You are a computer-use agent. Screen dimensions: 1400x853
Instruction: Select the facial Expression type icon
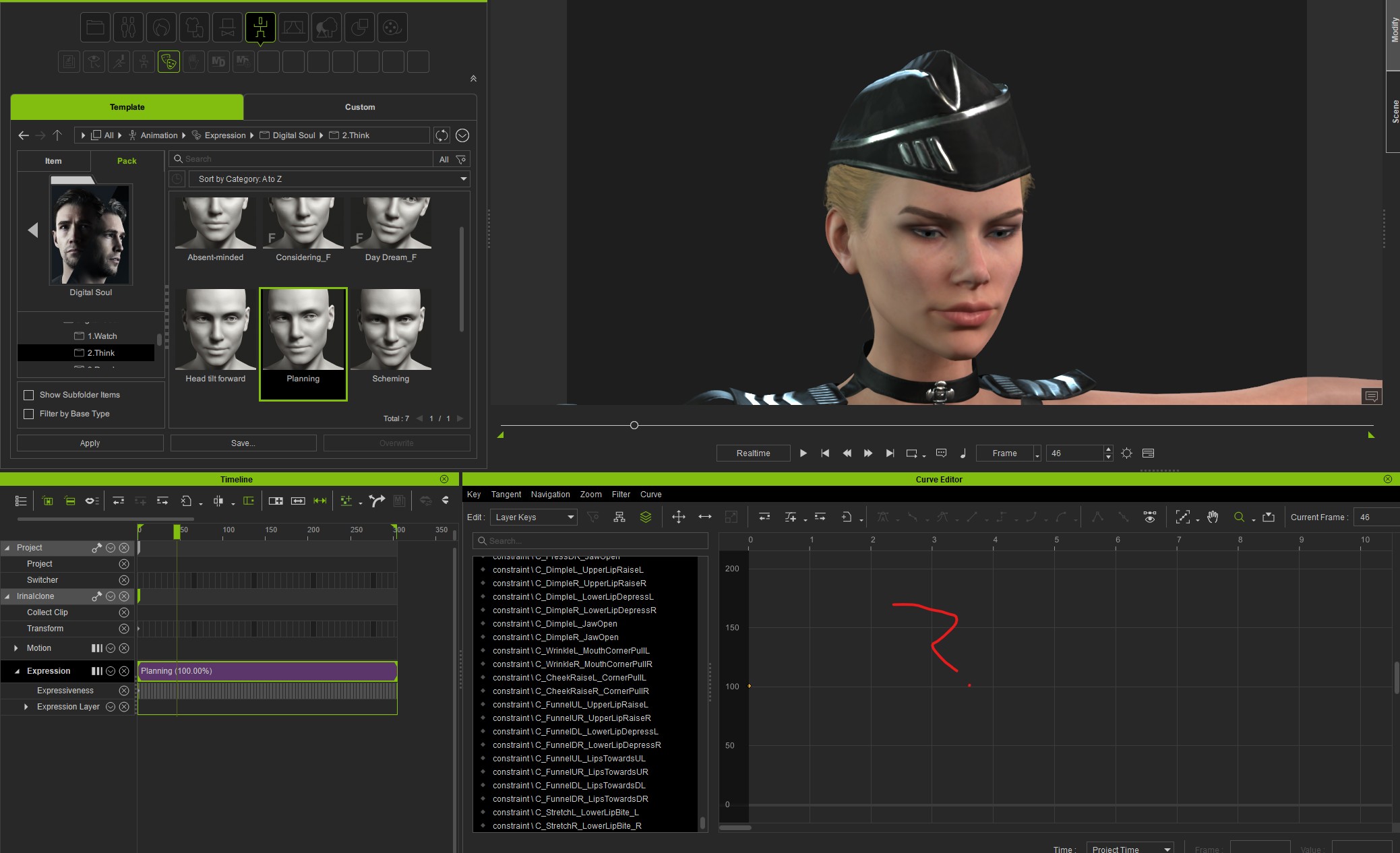coord(169,62)
